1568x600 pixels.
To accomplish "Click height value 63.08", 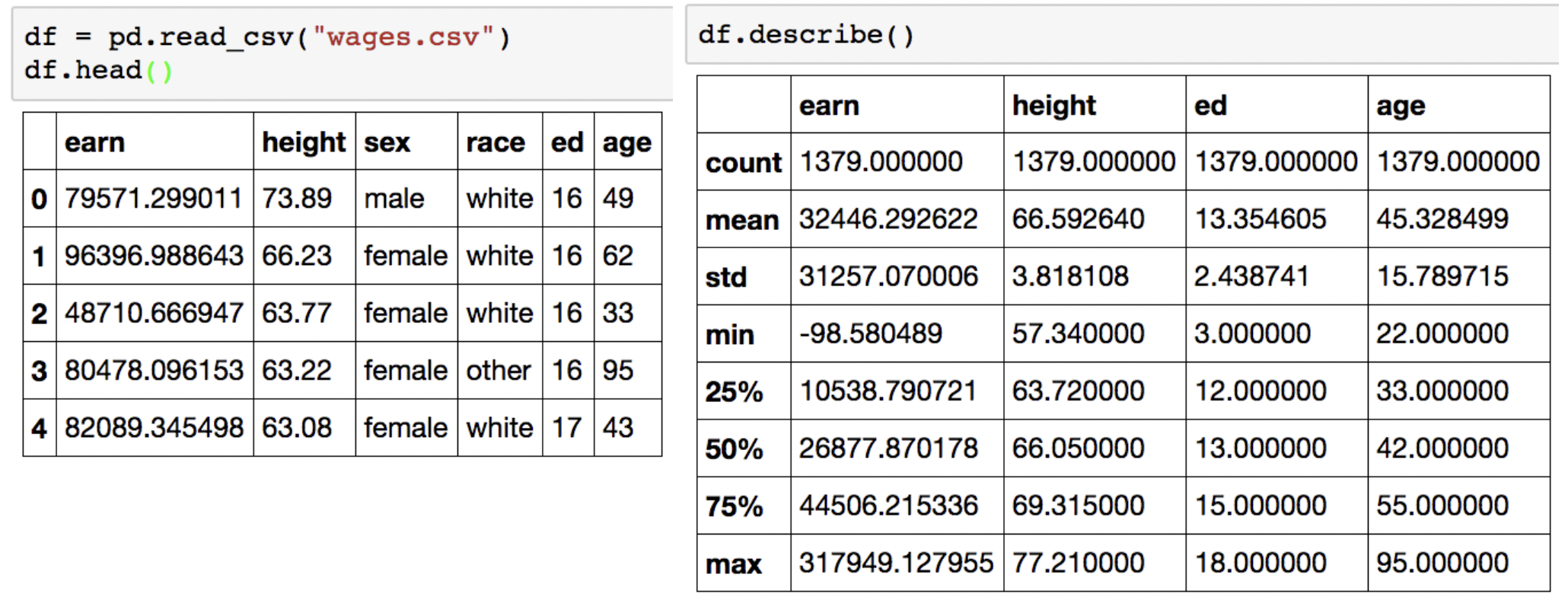I will point(297,427).
